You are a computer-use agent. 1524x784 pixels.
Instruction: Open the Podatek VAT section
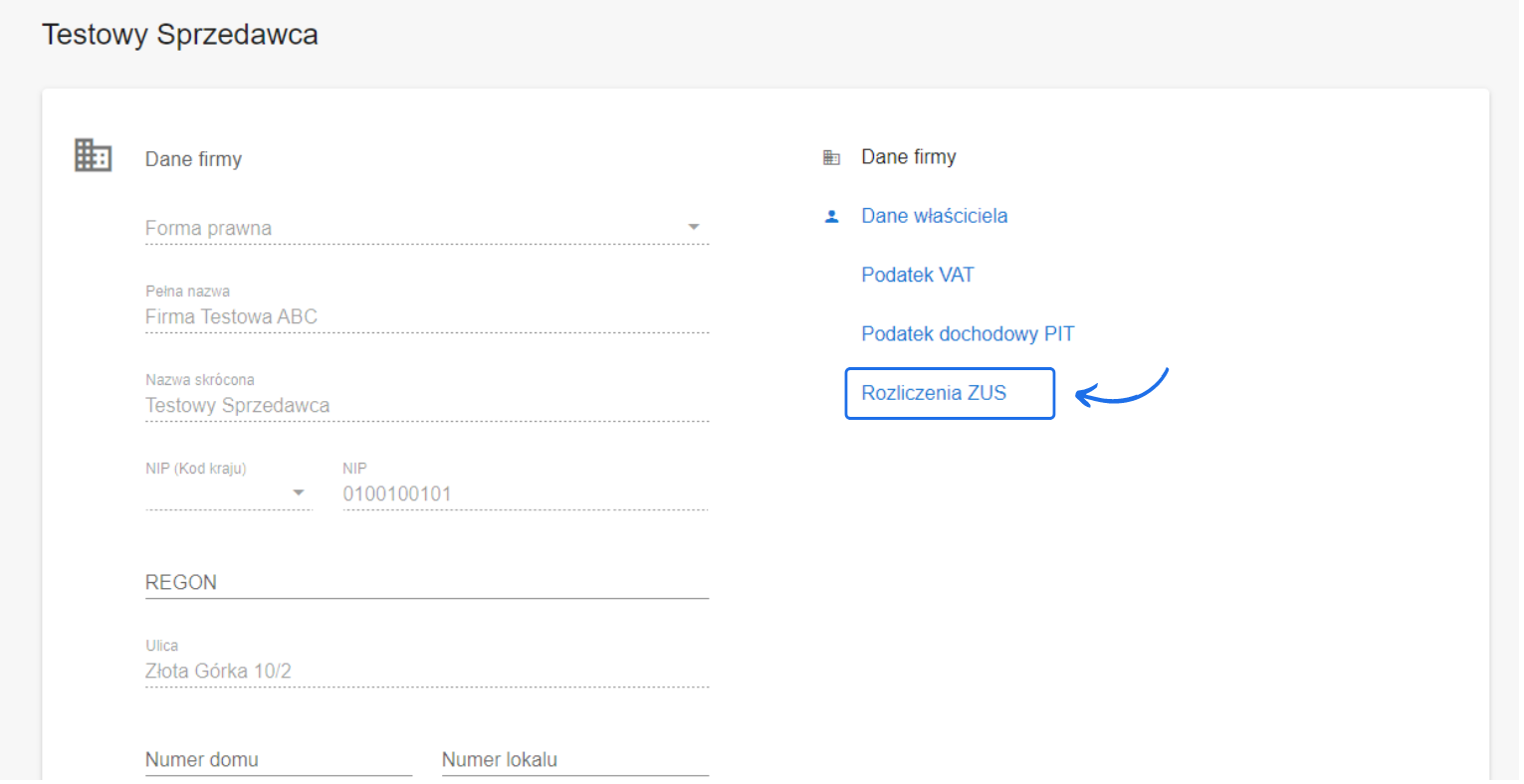pos(917,275)
